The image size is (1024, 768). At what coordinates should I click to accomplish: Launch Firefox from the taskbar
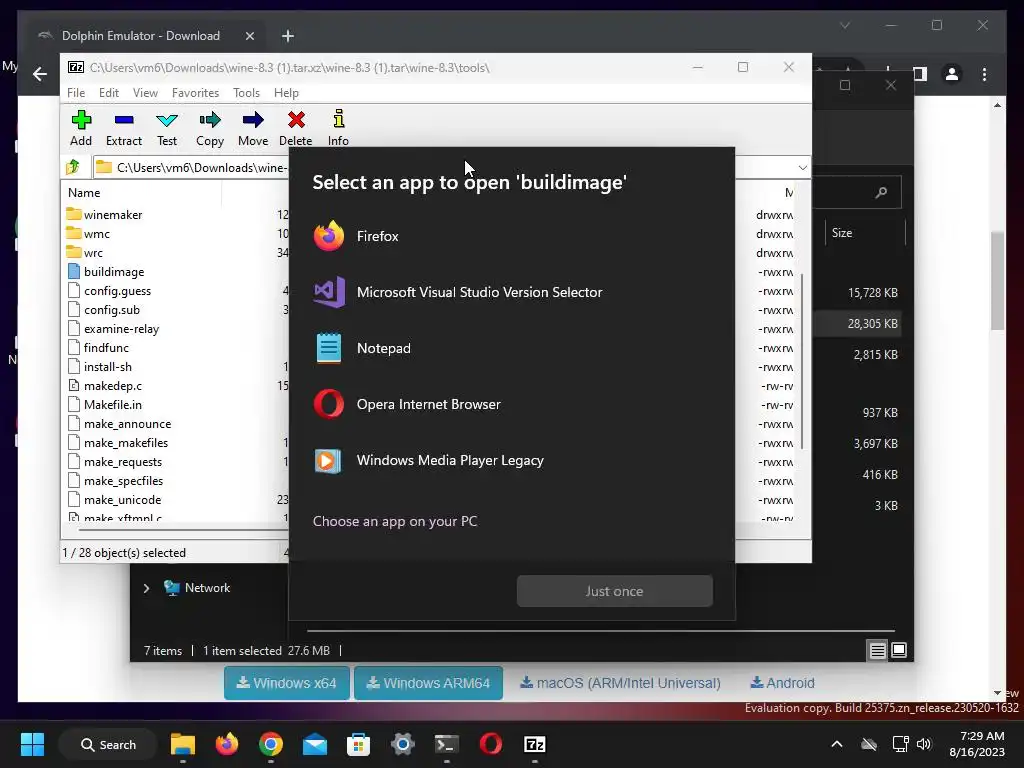click(227, 744)
